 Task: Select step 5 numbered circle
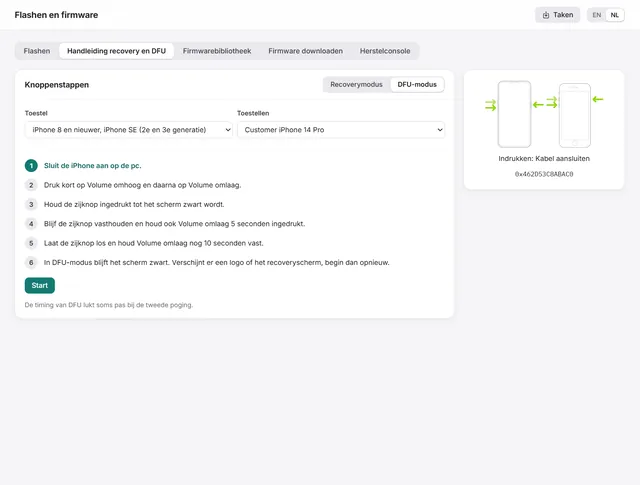[31, 243]
